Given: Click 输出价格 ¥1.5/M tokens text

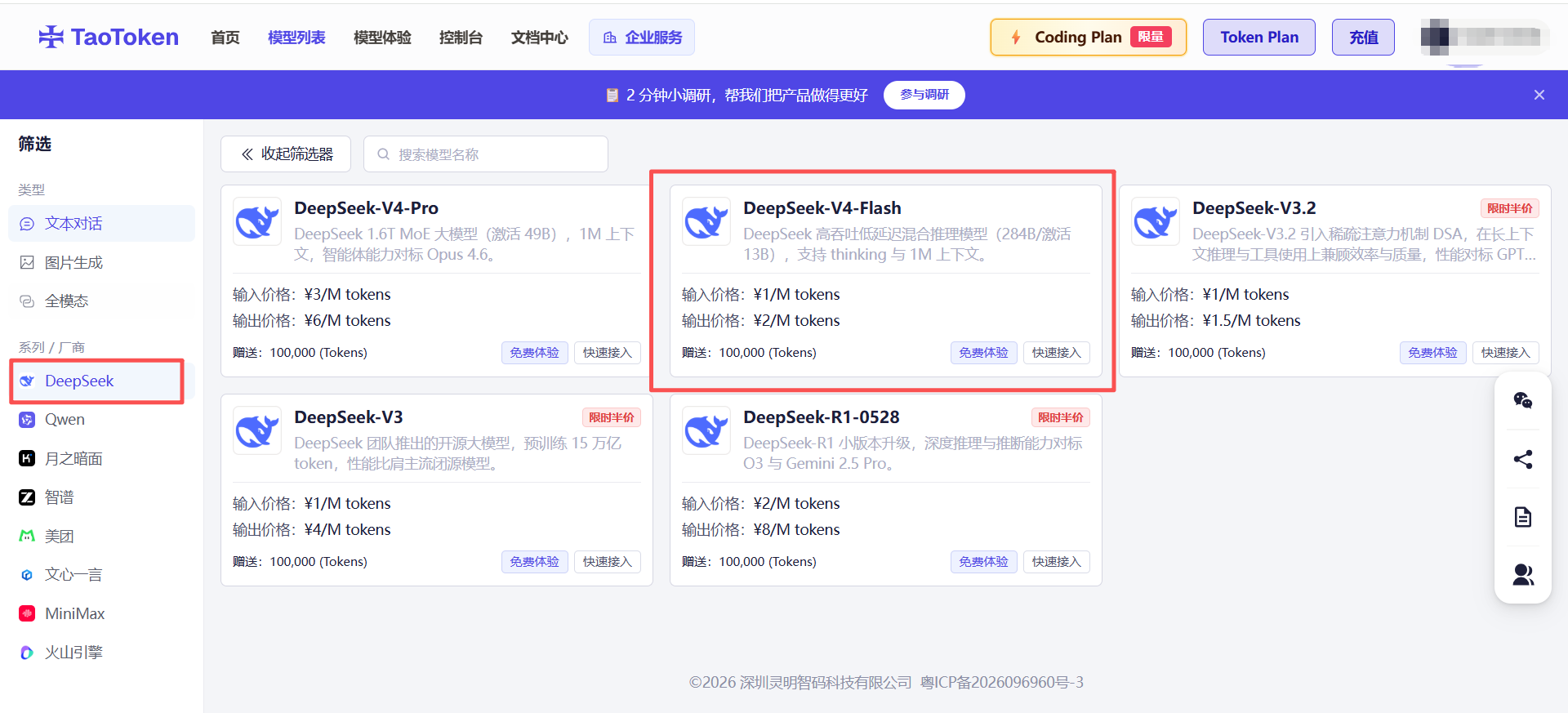Looking at the screenshot, I should point(1216,321).
